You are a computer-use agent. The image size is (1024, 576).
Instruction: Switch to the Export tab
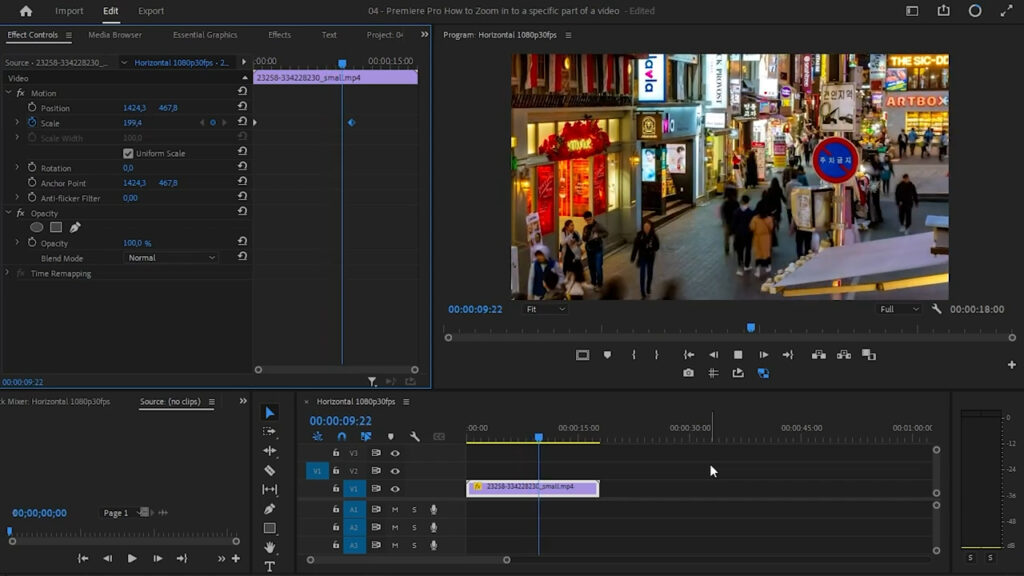(x=151, y=11)
